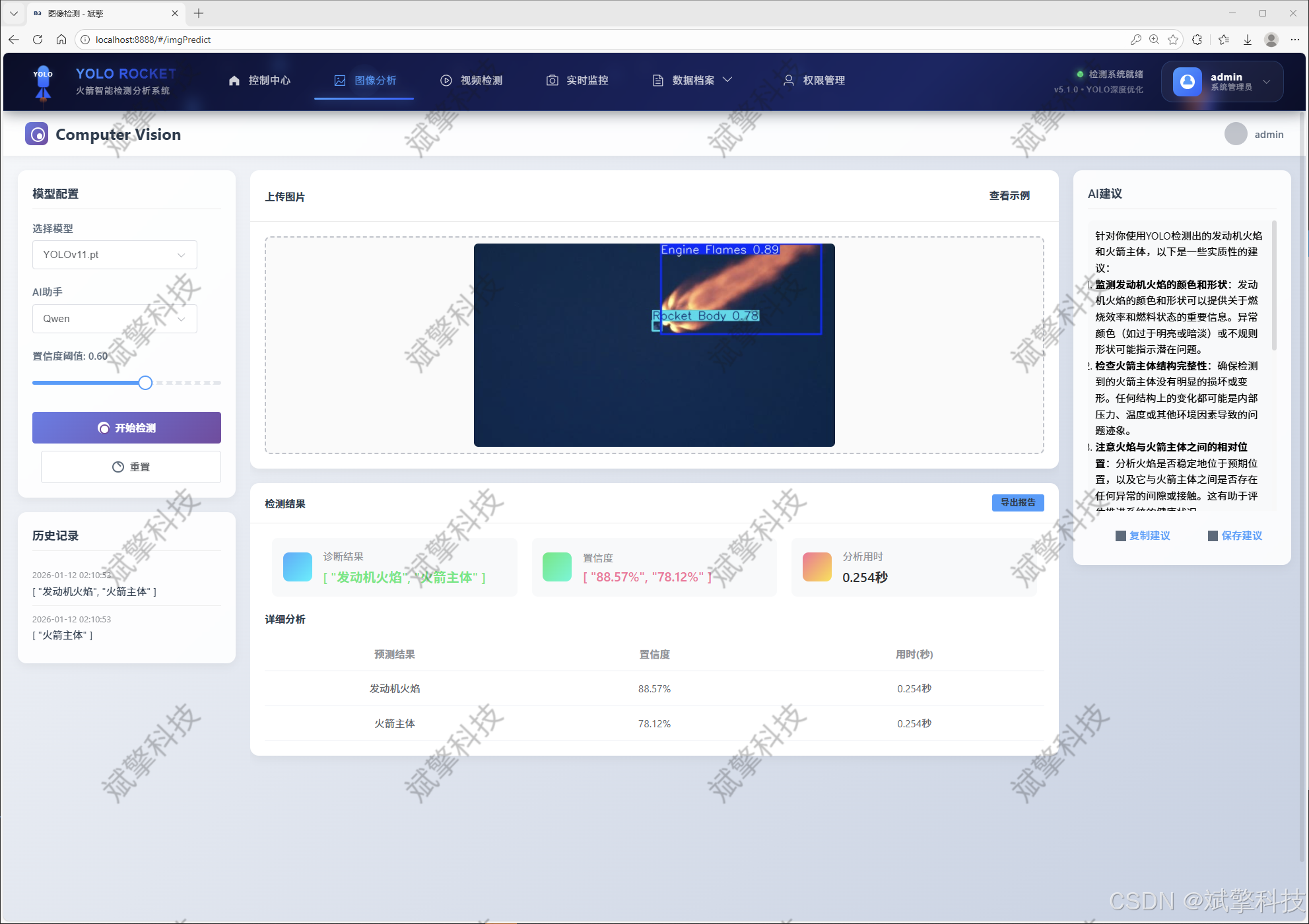Image resolution: width=1309 pixels, height=924 pixels.
Task: Click the 保存建议 save suggestion icon
Action: 1213,536
